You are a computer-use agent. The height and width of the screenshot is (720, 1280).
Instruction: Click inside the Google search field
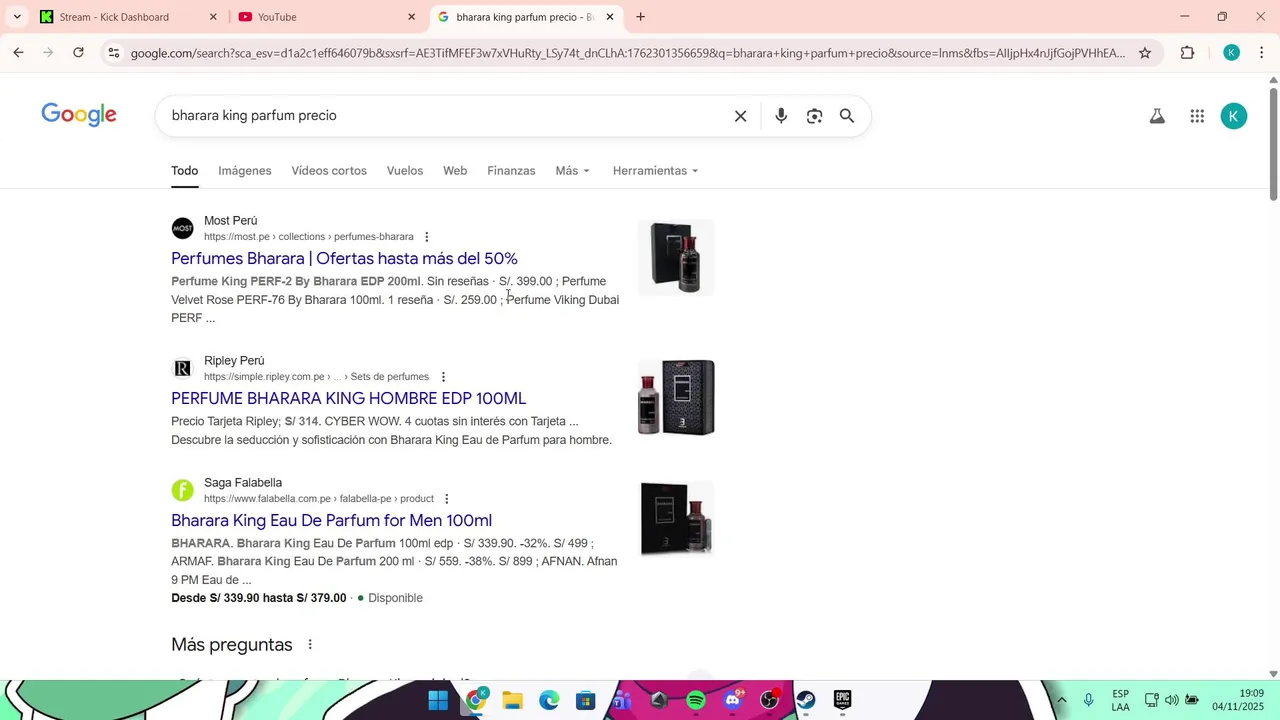coord(445,116)
